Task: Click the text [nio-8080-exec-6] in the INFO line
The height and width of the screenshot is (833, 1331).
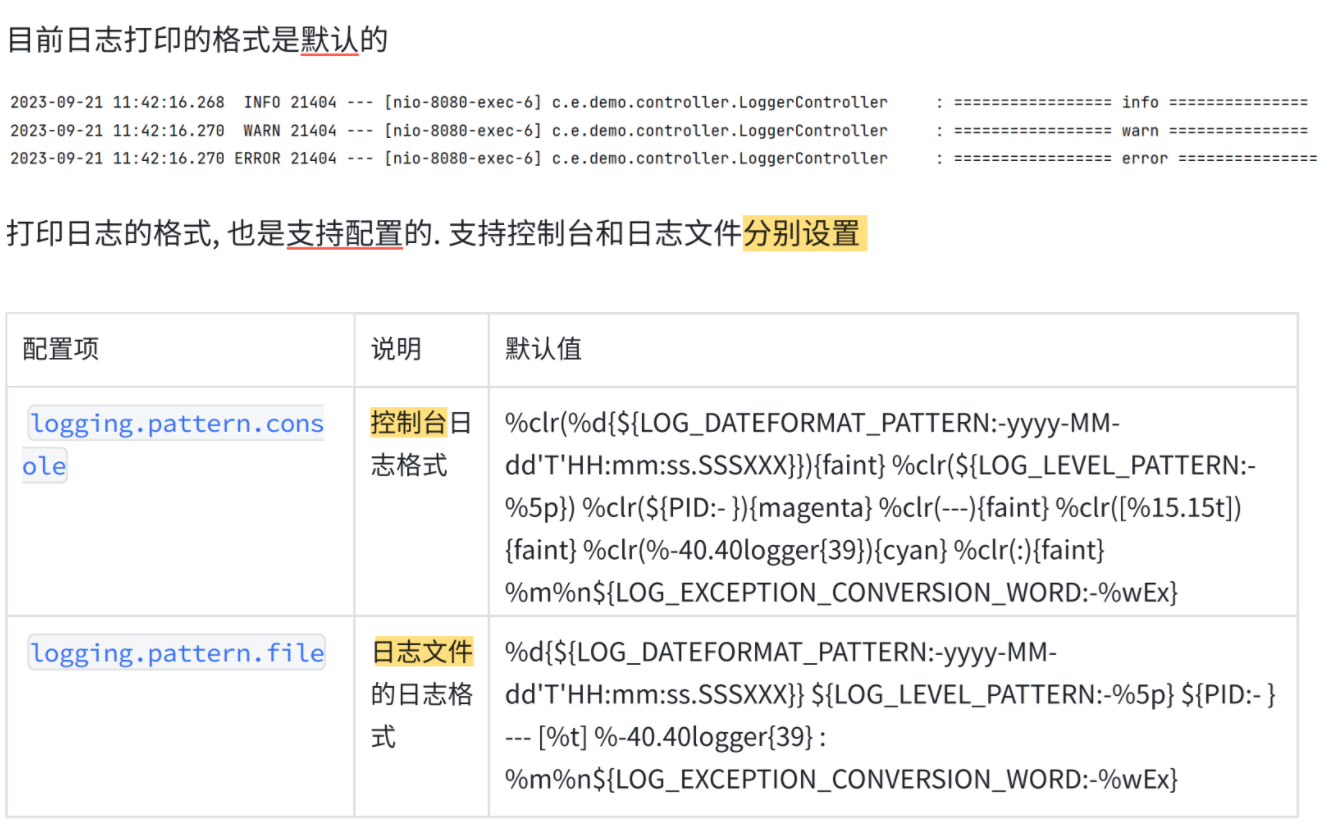Action: (462, 102)
